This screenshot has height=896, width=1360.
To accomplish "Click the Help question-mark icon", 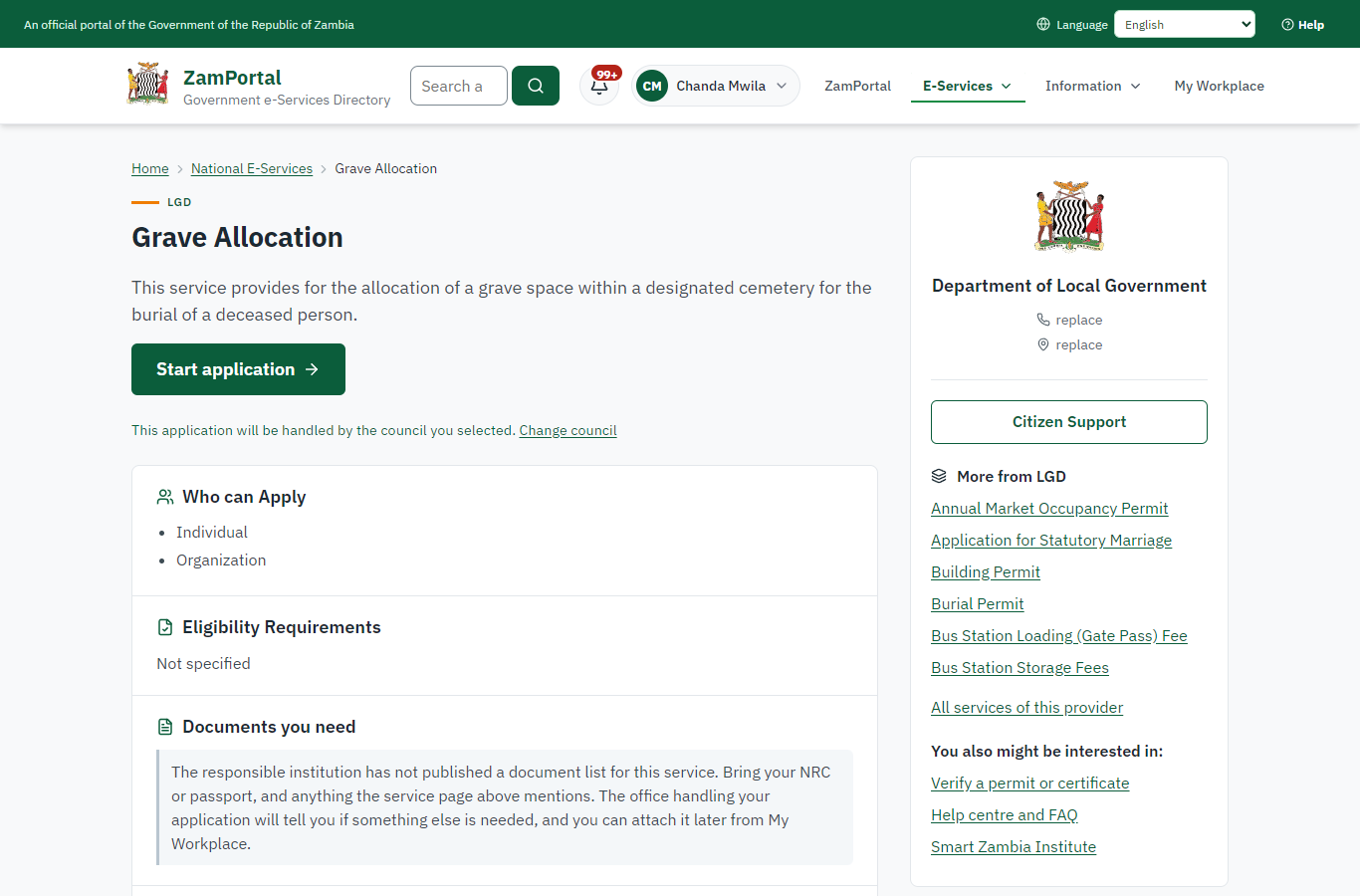I will pyautogui.click(x=1287, y=25).
